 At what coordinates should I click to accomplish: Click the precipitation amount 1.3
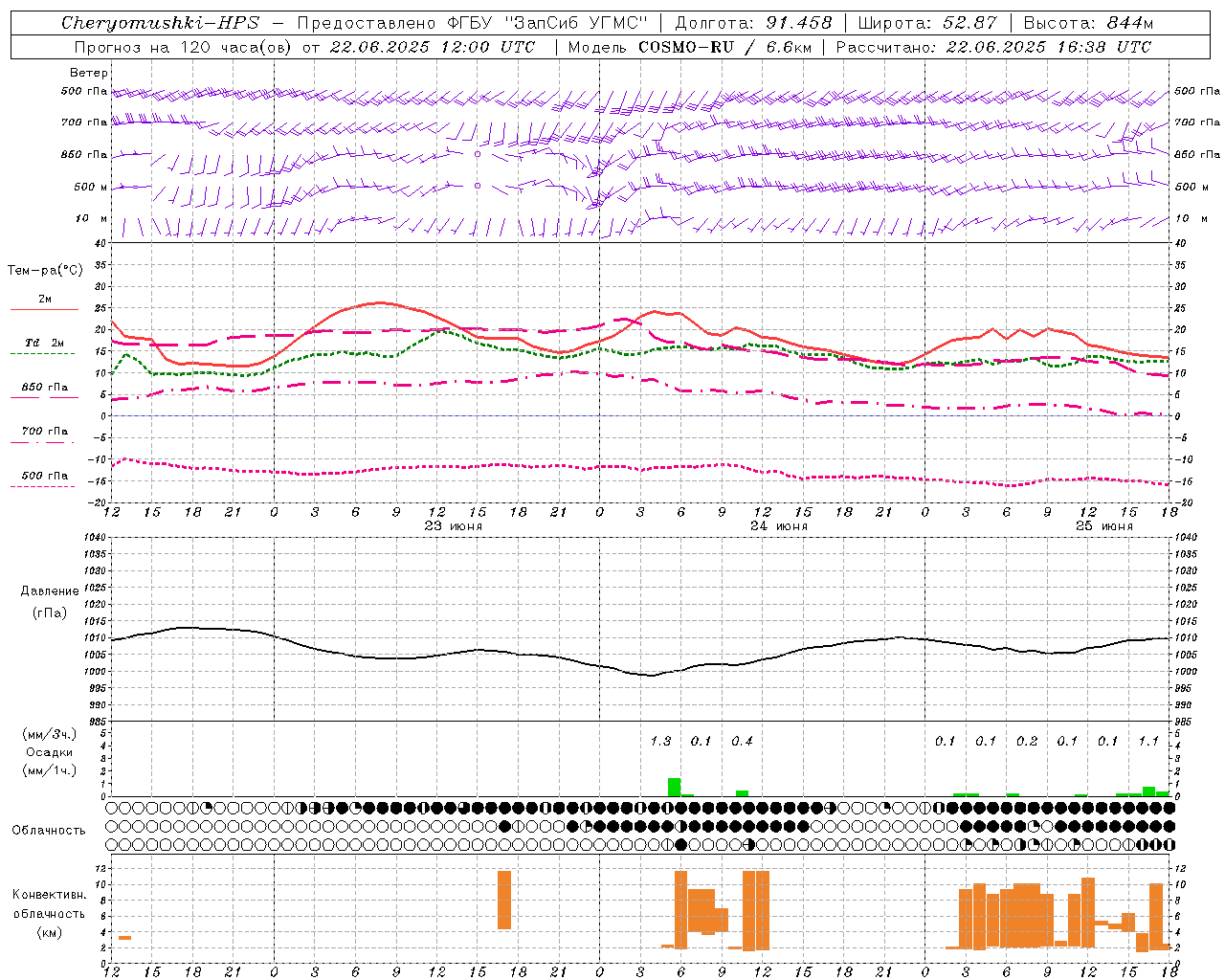[660, 741]
